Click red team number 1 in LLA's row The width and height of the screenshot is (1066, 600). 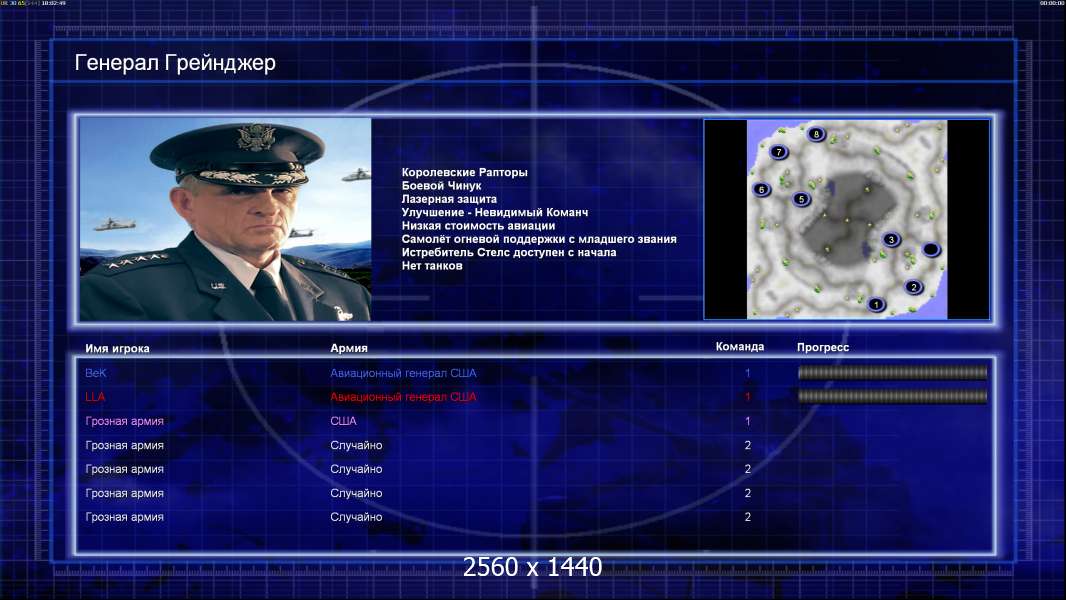coord(747,397)
